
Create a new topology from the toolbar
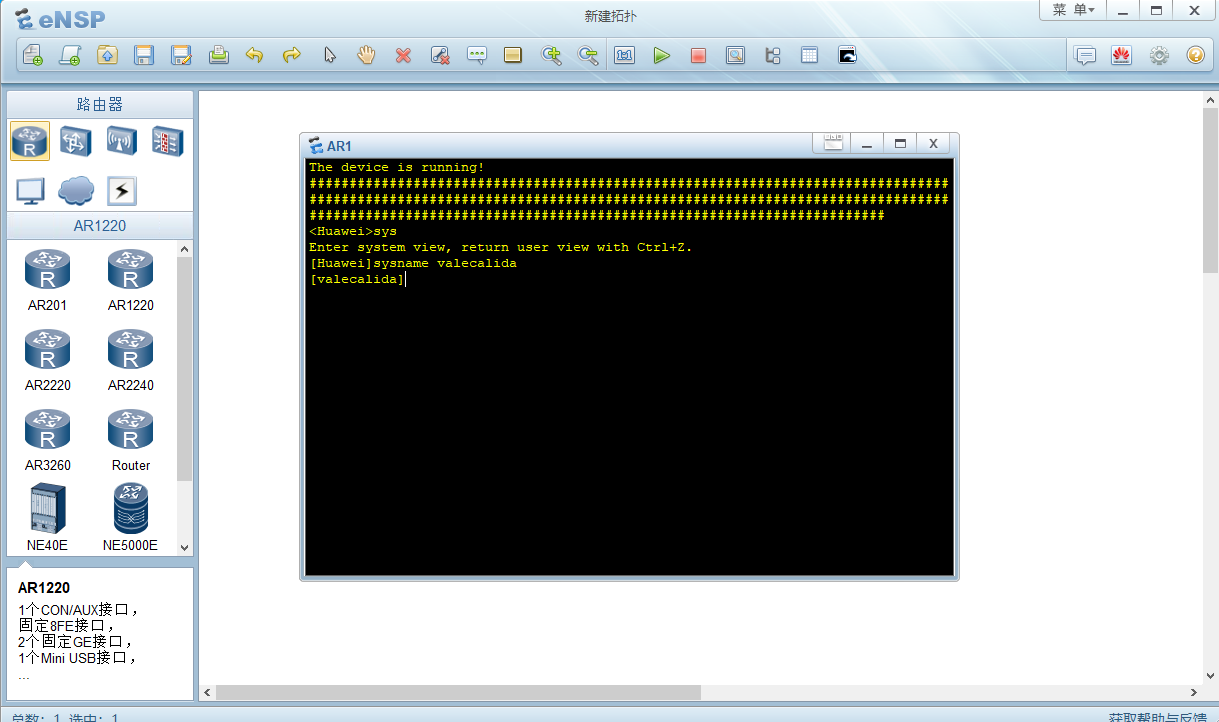[33, 55]
